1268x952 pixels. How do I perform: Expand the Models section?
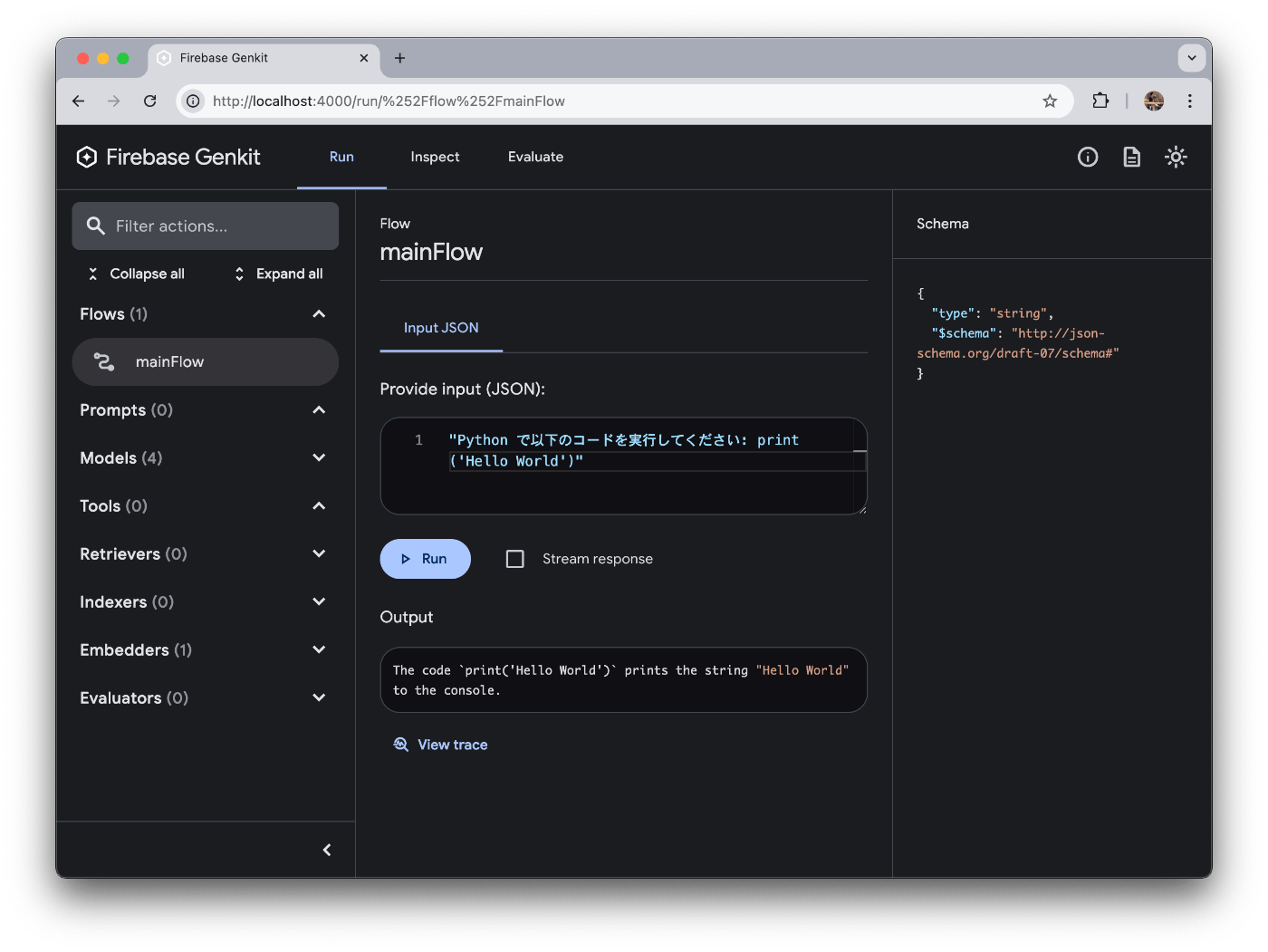pyautogui.click(x=319, y=458)
